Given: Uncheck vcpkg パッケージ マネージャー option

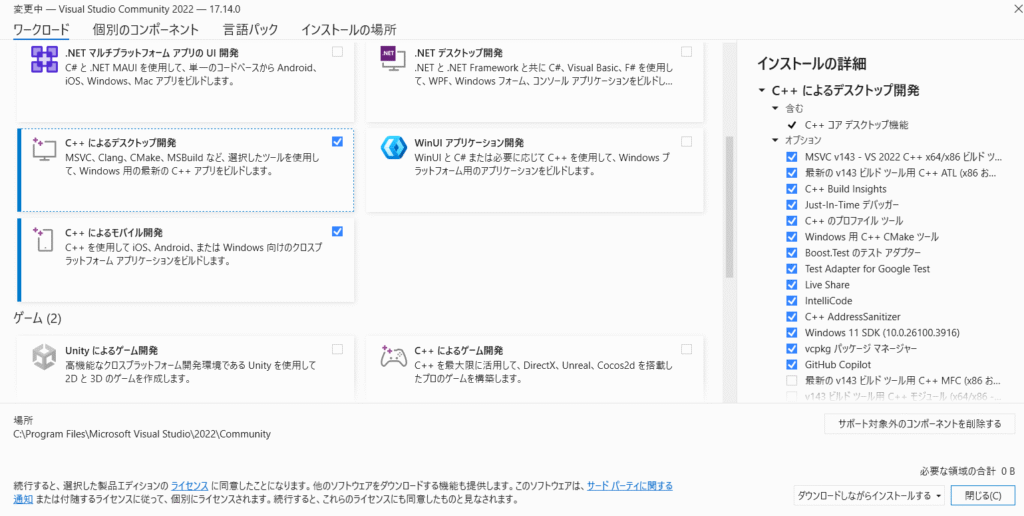Looking at the screenshot, I should [x=792, y=348].
